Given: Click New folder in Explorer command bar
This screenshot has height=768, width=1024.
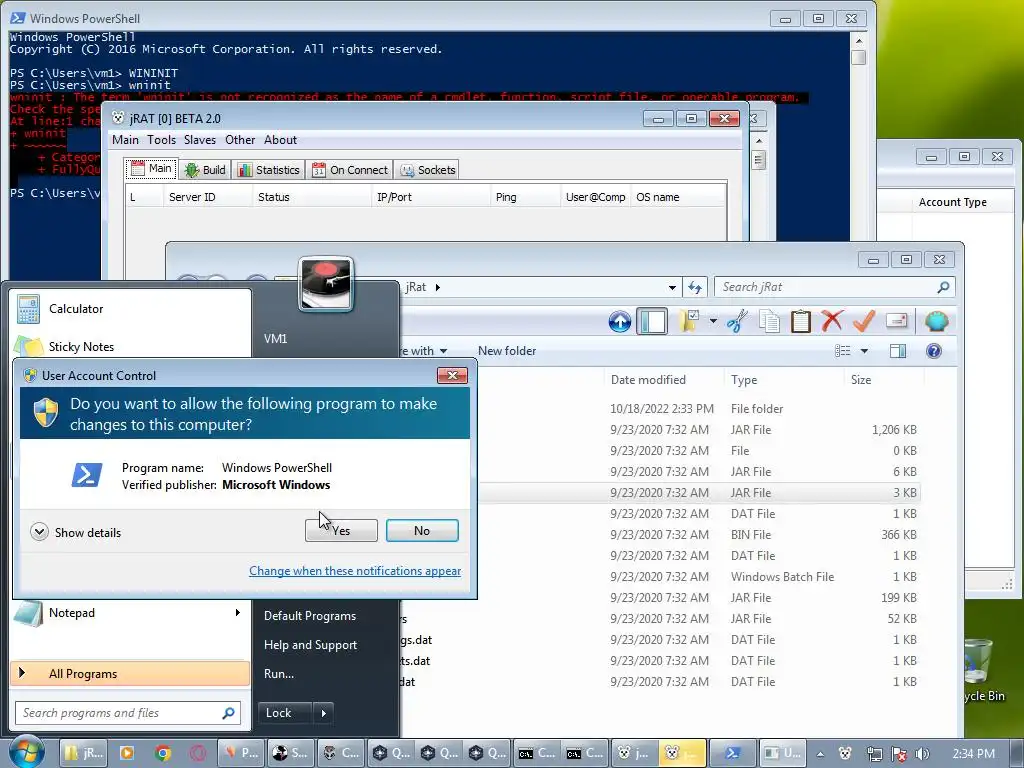Looking at the screenshot, I should pyautogui.click(x=507, y=351).
